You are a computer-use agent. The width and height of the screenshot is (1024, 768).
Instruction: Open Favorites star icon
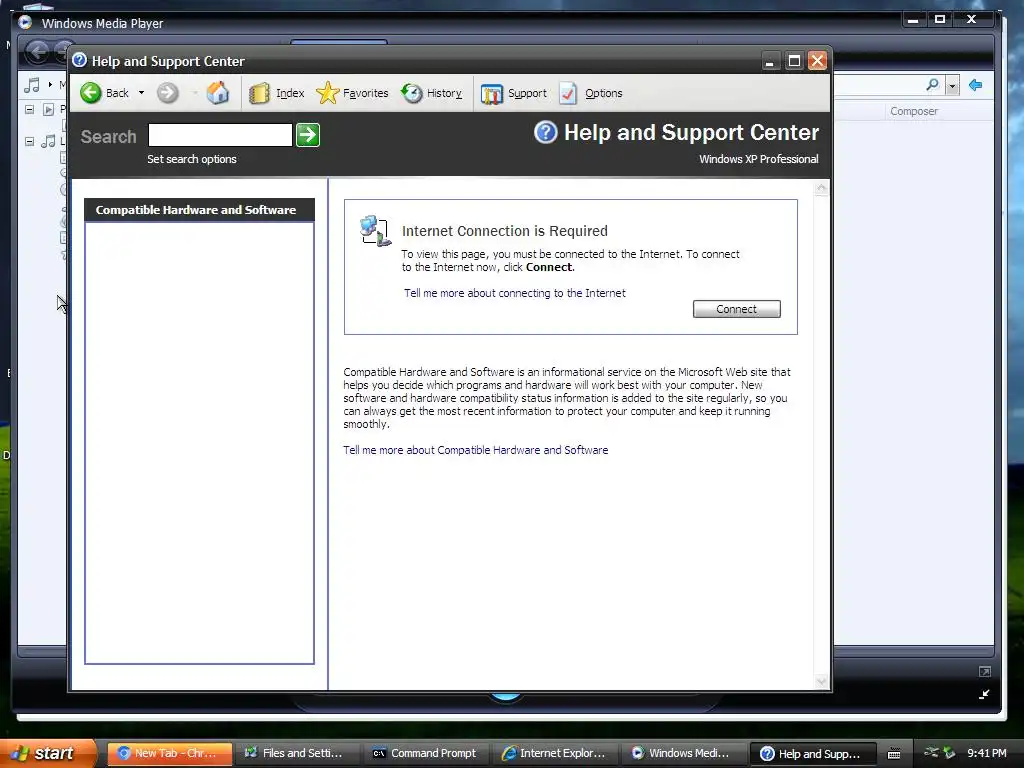(327, 93)
